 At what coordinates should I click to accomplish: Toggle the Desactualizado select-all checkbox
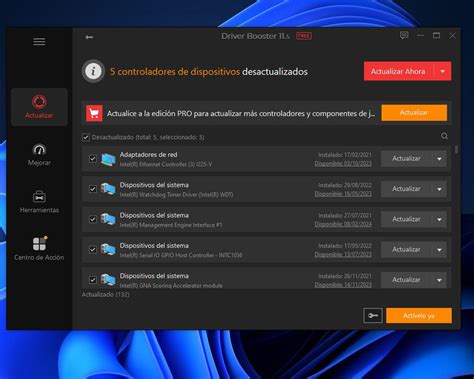tap(86, 137)
